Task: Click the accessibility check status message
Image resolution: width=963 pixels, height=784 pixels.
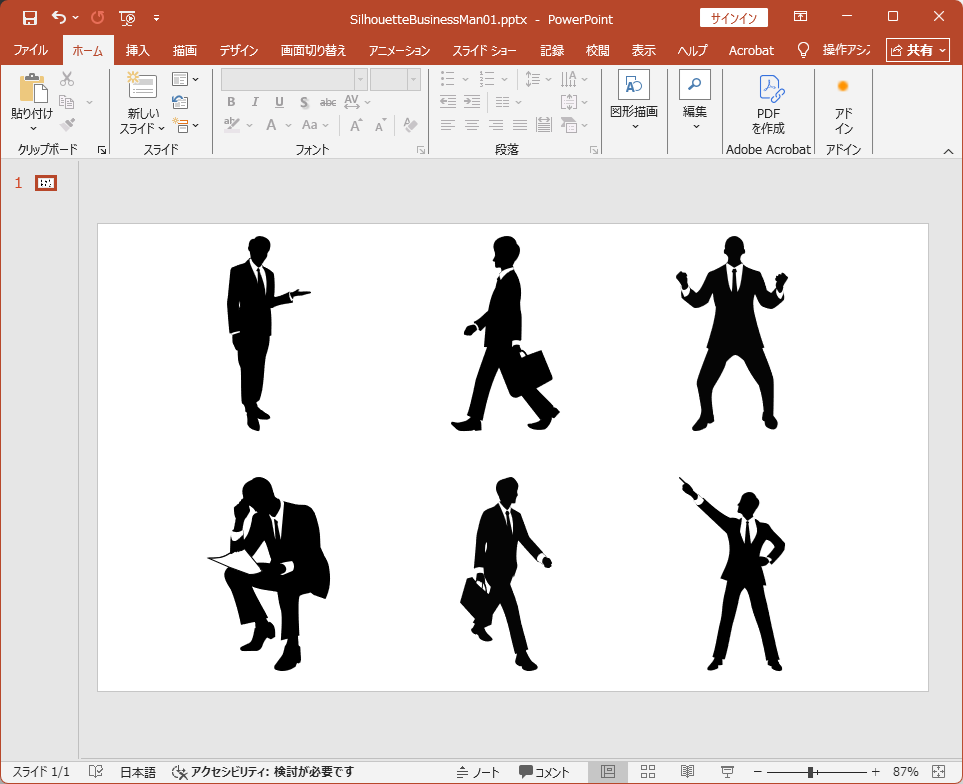Action: click(x=263, y=772)
